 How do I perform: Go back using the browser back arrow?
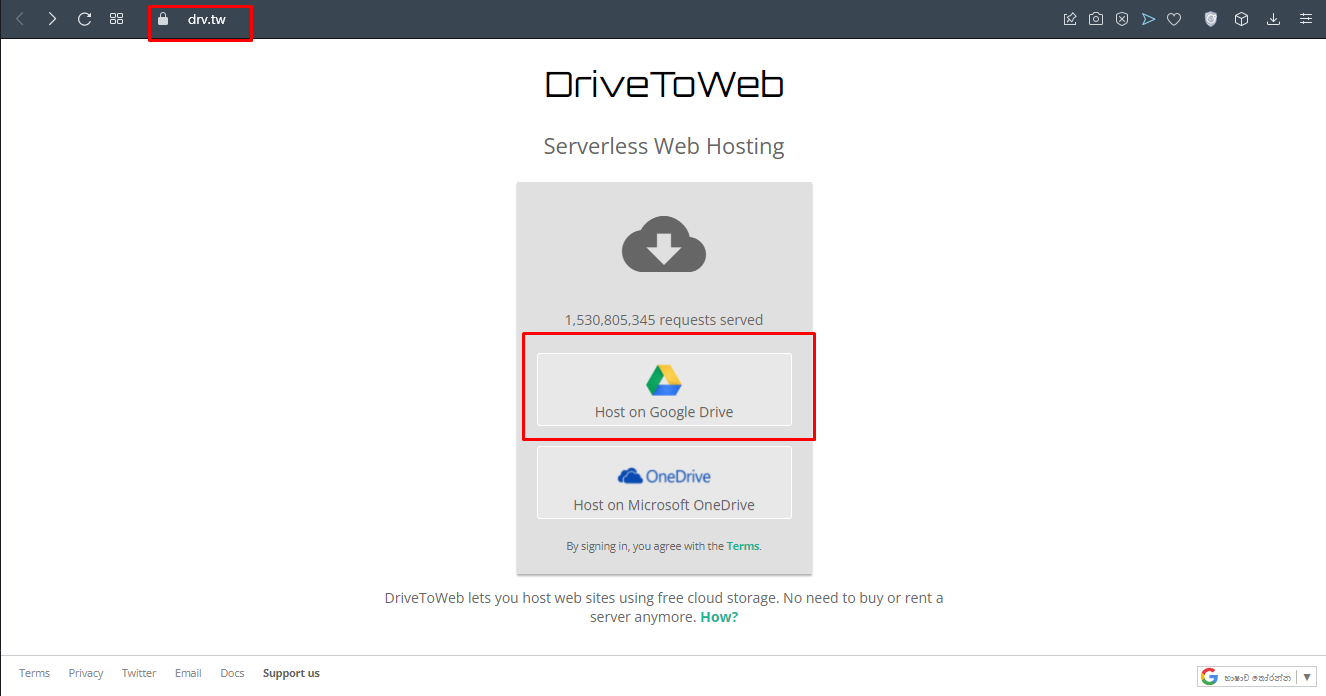click(20, 19)
